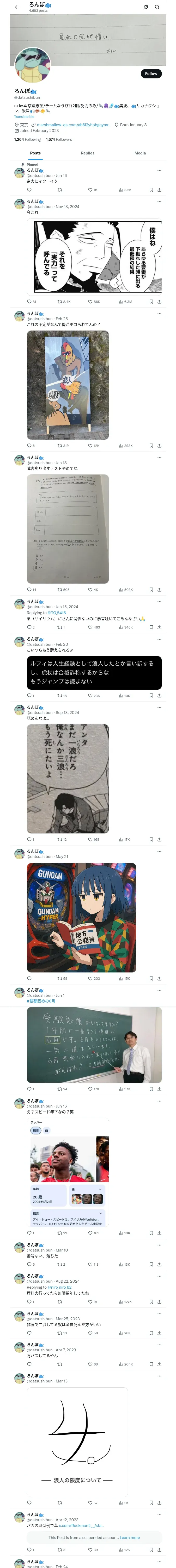Click the Grok icon beside search
Screen dimensions: 176x1568
pos(146,7)
